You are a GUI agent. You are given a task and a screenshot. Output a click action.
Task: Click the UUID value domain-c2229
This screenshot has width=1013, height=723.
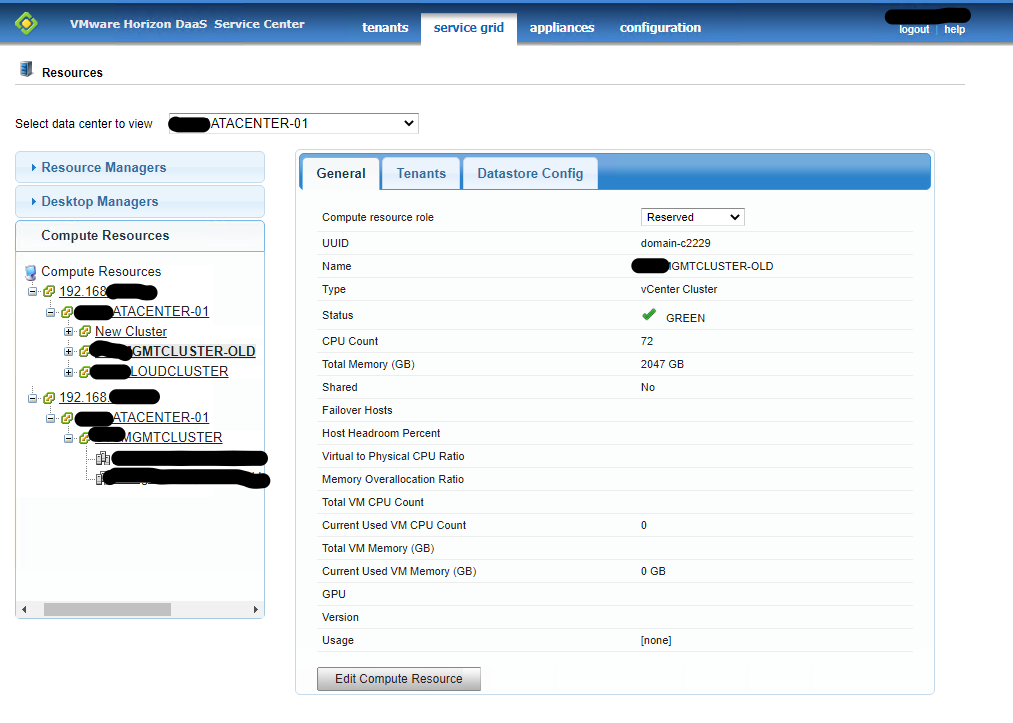click(x=676, y=243)
